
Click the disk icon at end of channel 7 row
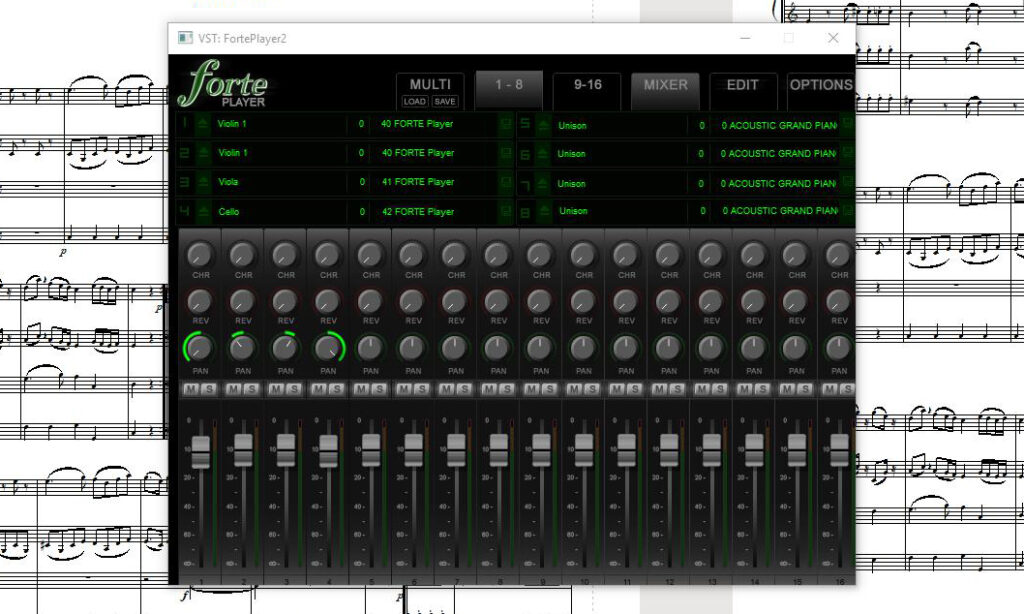[848, 182]
